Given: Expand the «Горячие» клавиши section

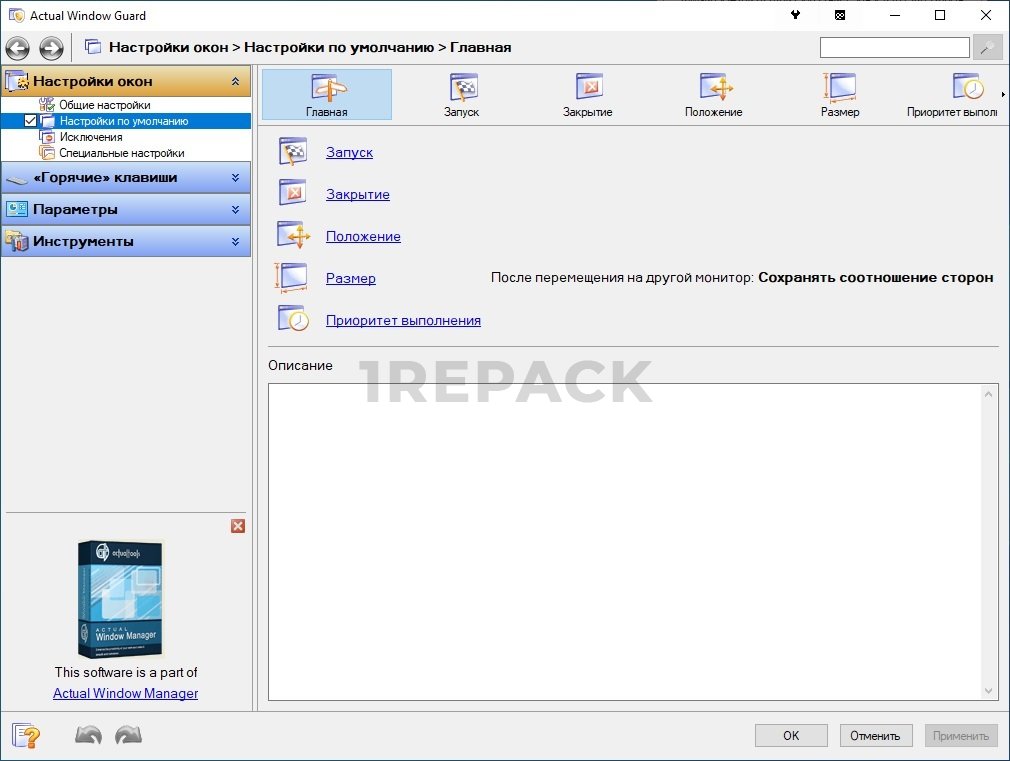Looking at the screenshot, I should click(235, 178).
